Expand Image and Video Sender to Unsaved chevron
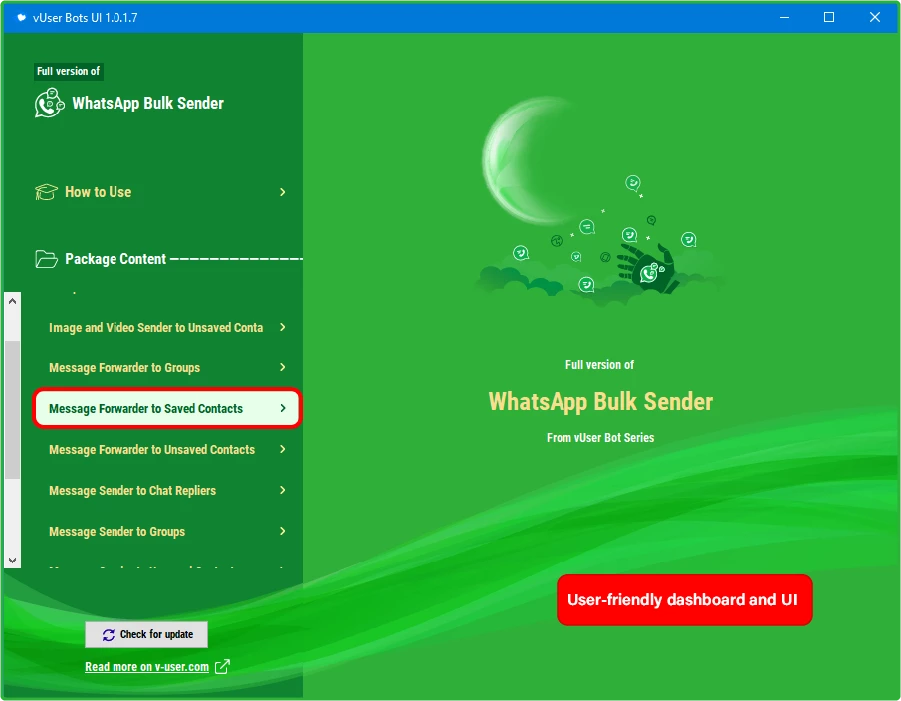This screenshot has height=701, width=901. [x=283, y=327]
